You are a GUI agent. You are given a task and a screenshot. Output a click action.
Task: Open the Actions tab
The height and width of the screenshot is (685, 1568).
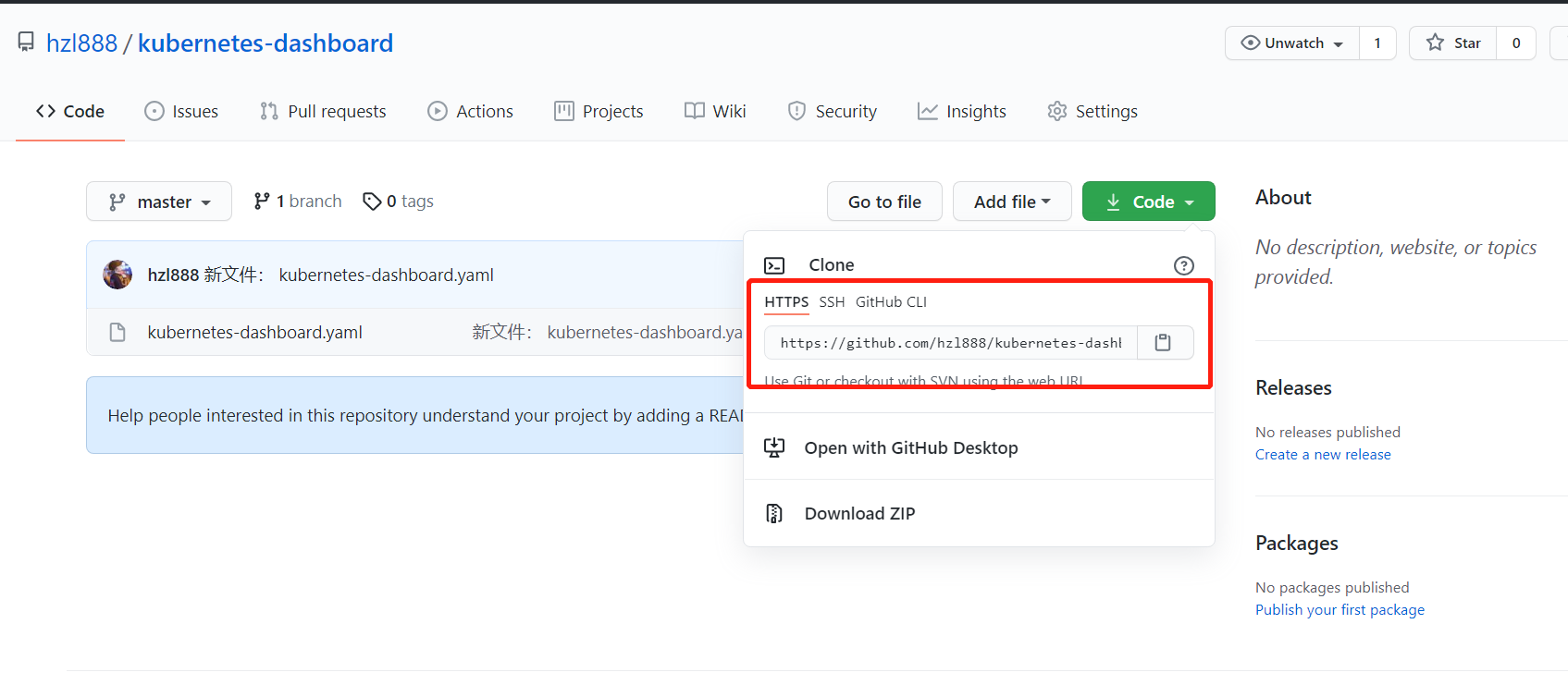470,111
